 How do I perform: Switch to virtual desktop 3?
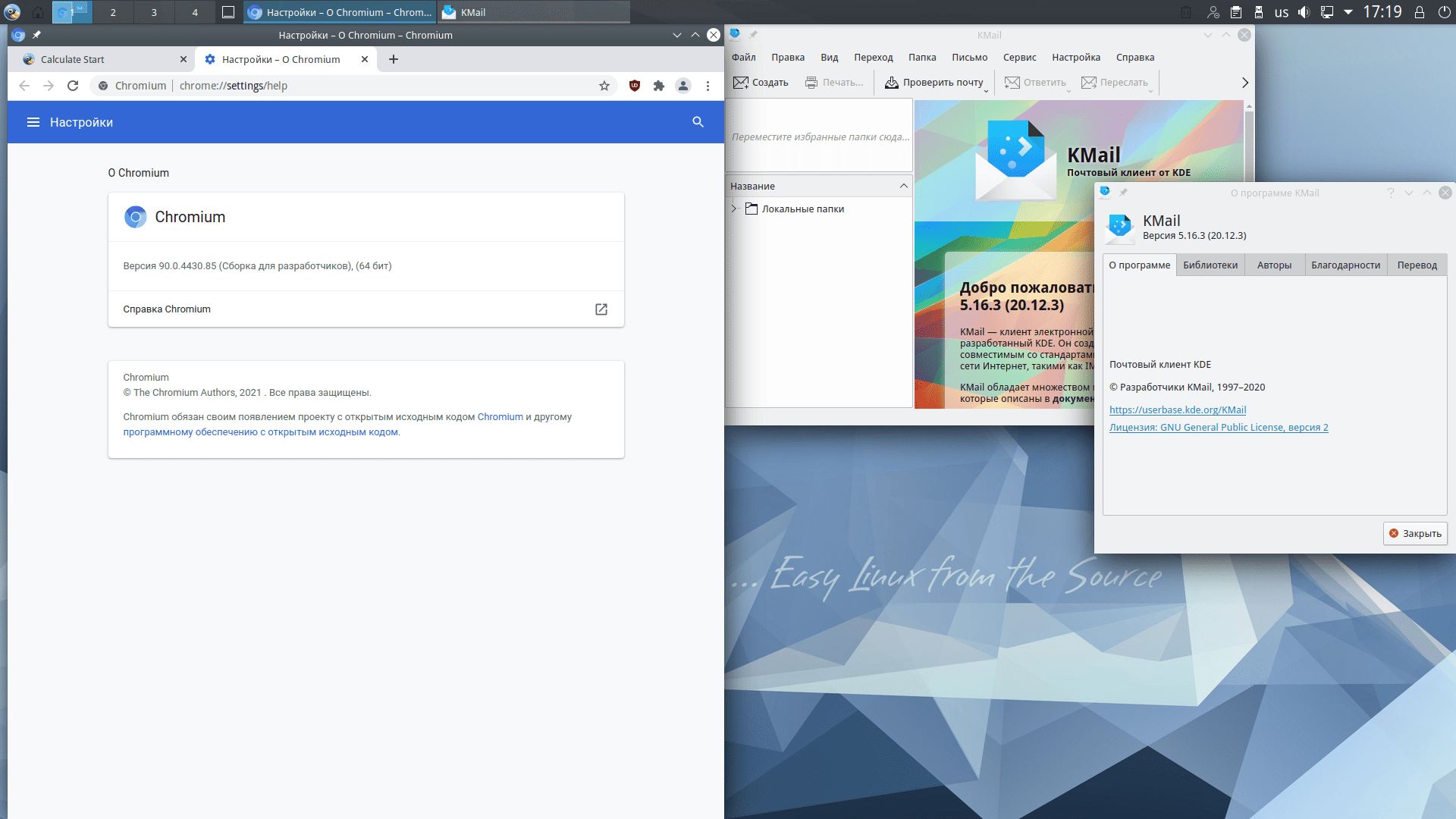154,12
